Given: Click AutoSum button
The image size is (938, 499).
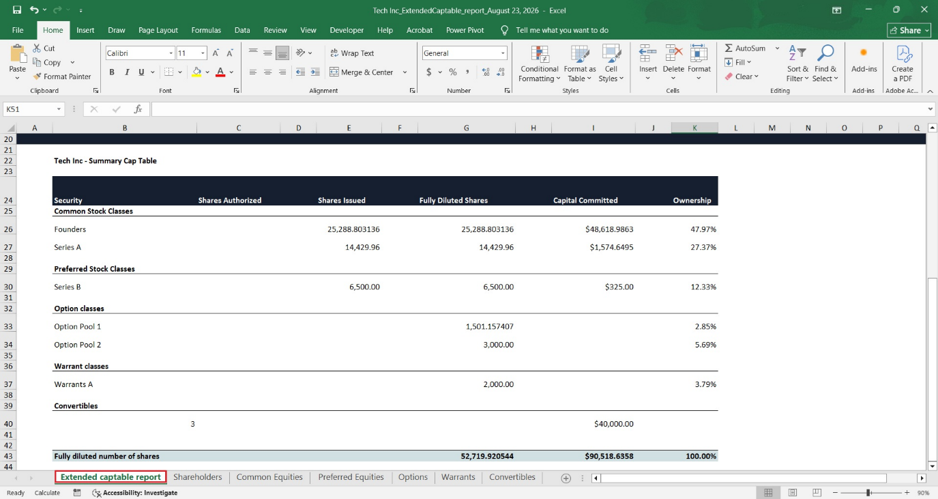Looking at the screenshot, I should pos(745,48).
